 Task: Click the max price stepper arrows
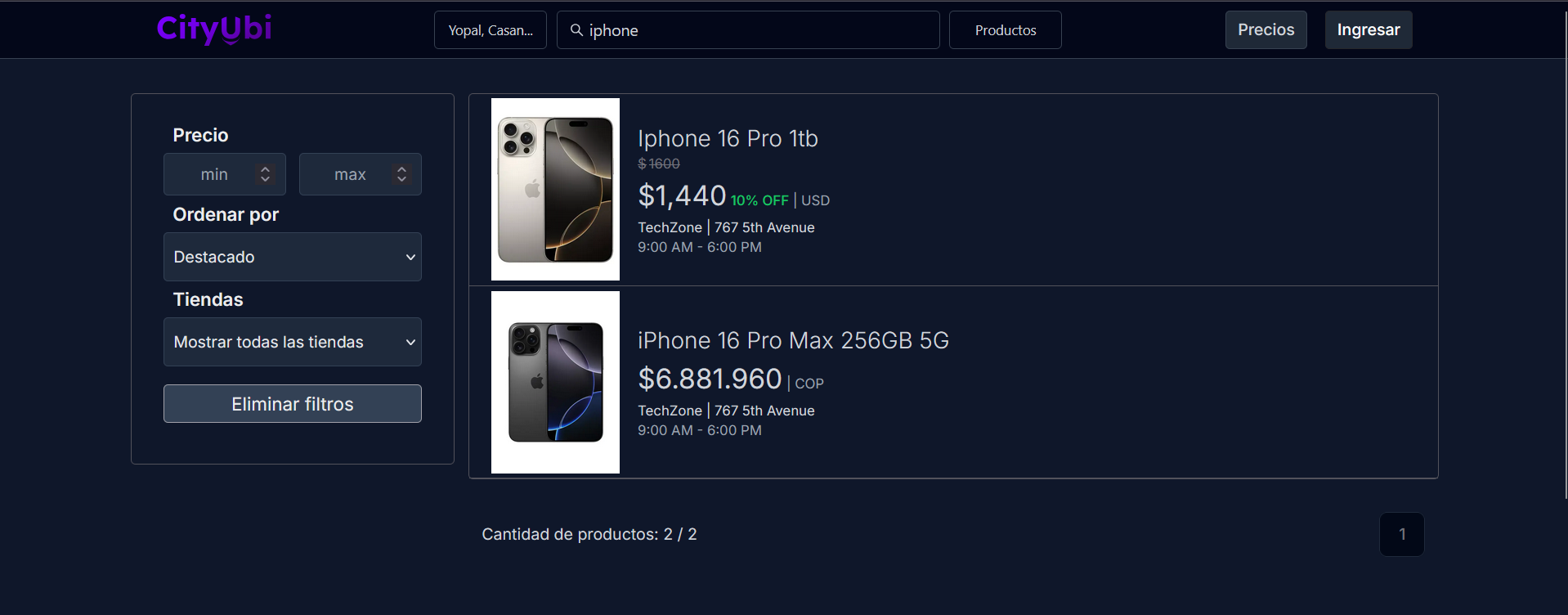[x=401, y=174]
